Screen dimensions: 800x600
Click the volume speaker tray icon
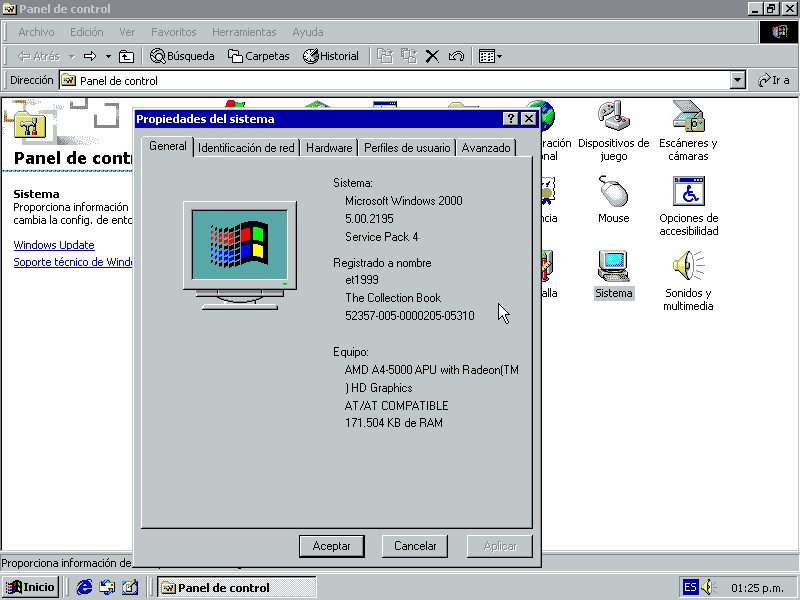708,587
